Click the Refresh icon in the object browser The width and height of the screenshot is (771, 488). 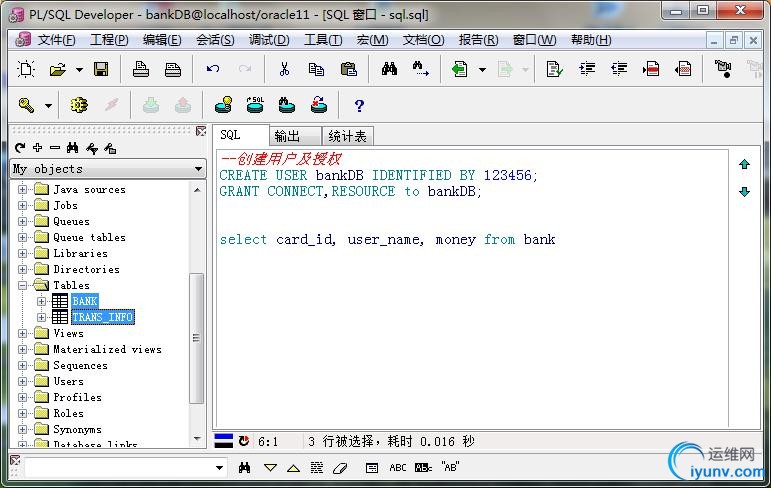(20, 148)
